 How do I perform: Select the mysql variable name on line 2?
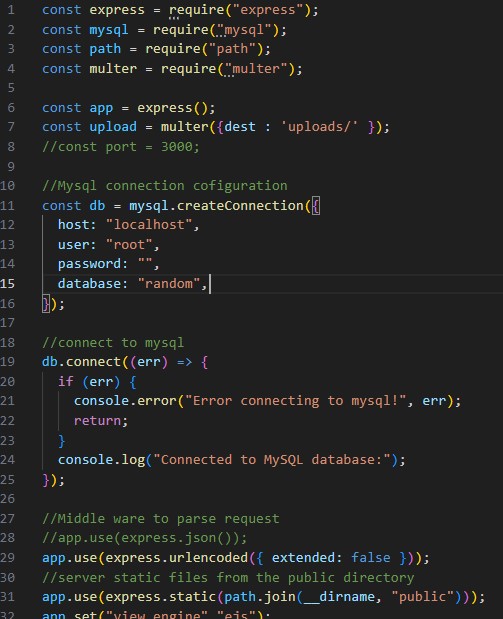pyautogui.click(x=109, y=30)
